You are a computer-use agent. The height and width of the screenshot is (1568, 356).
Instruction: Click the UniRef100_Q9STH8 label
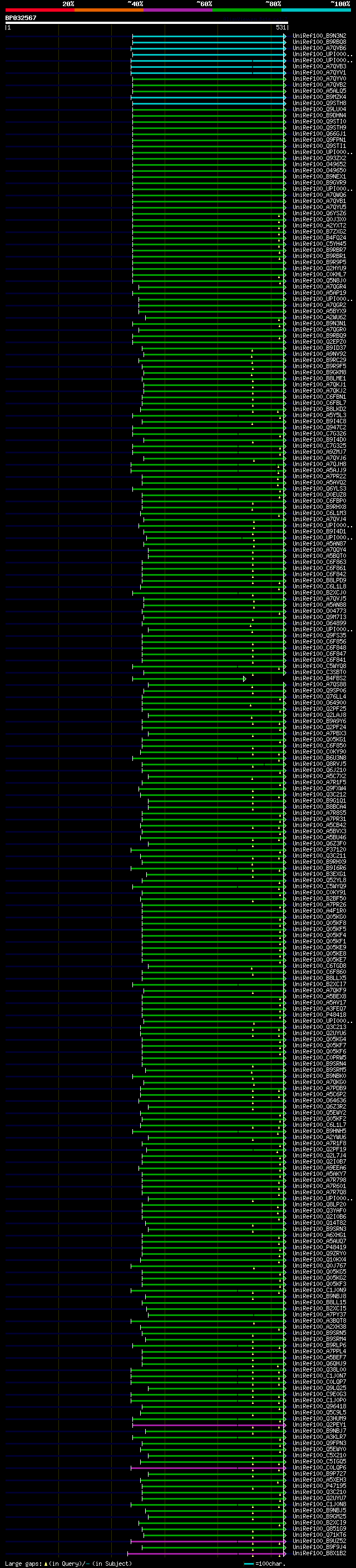click(319, 103)
